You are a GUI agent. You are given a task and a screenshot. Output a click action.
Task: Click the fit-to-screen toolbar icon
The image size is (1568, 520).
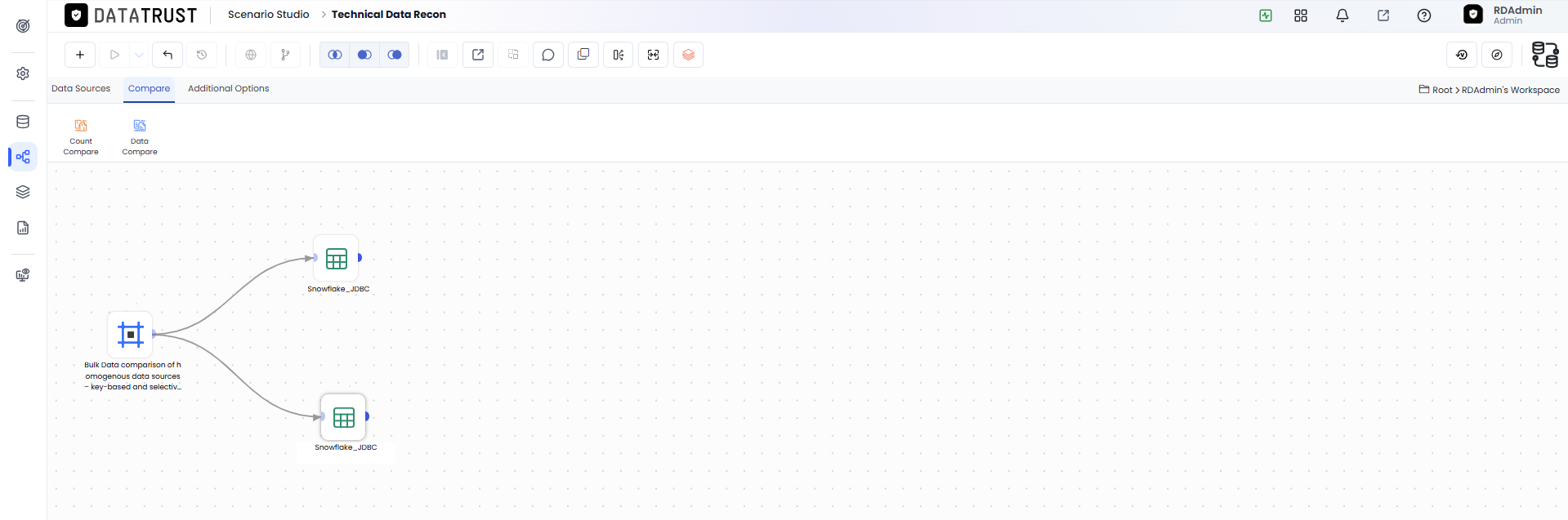654,55
